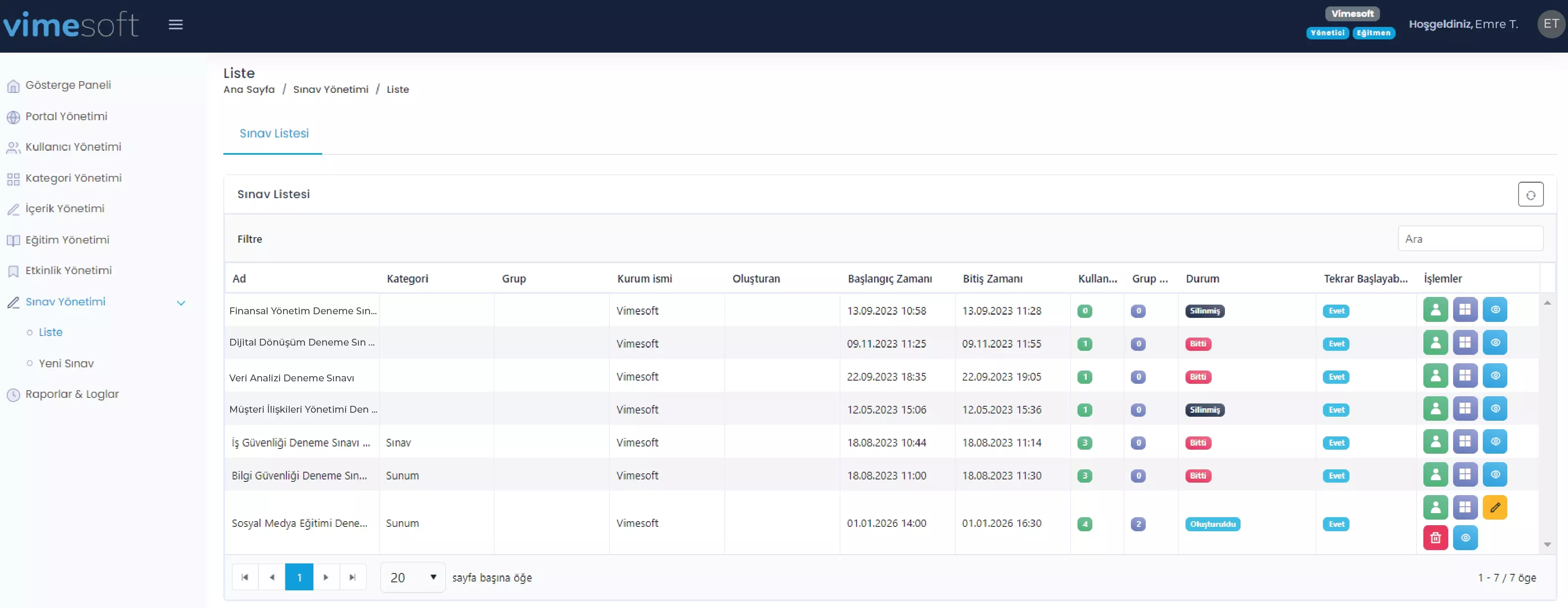Expand the Filtre panel
1568x608 pixels.
pyautogui.click(x=249, y=239)
